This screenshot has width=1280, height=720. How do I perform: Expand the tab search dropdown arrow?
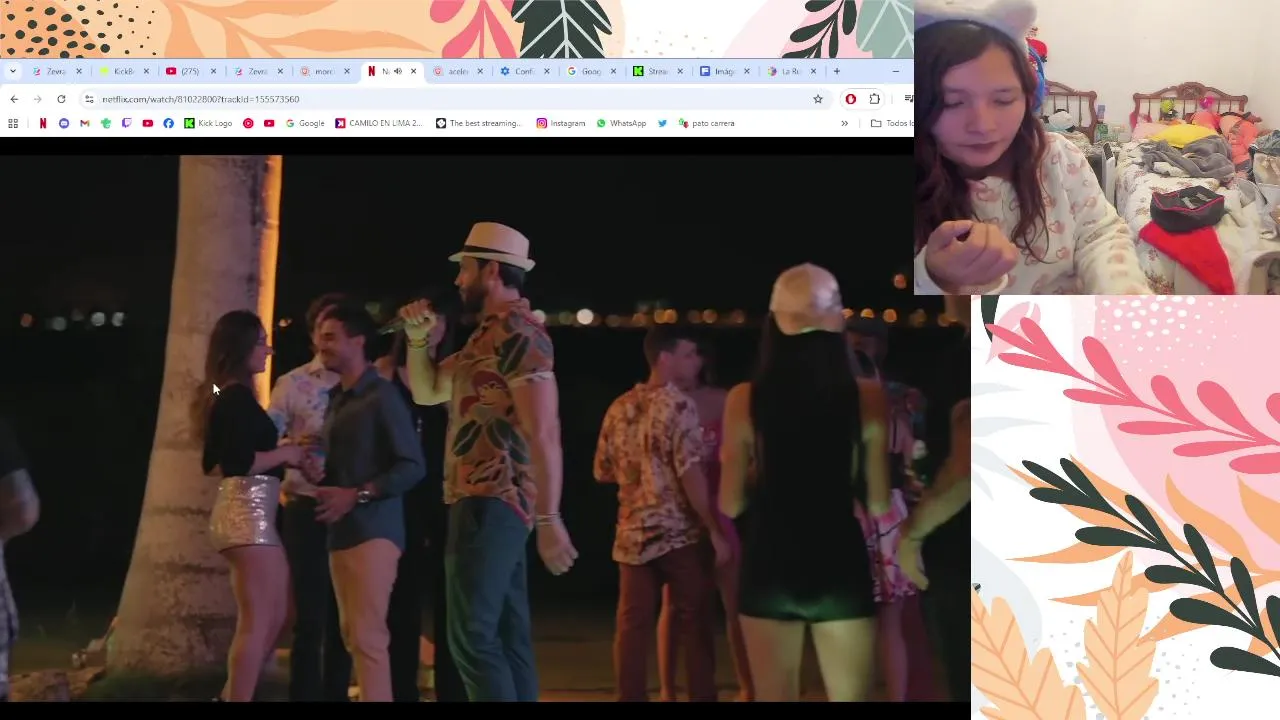(x=14, y=71)
